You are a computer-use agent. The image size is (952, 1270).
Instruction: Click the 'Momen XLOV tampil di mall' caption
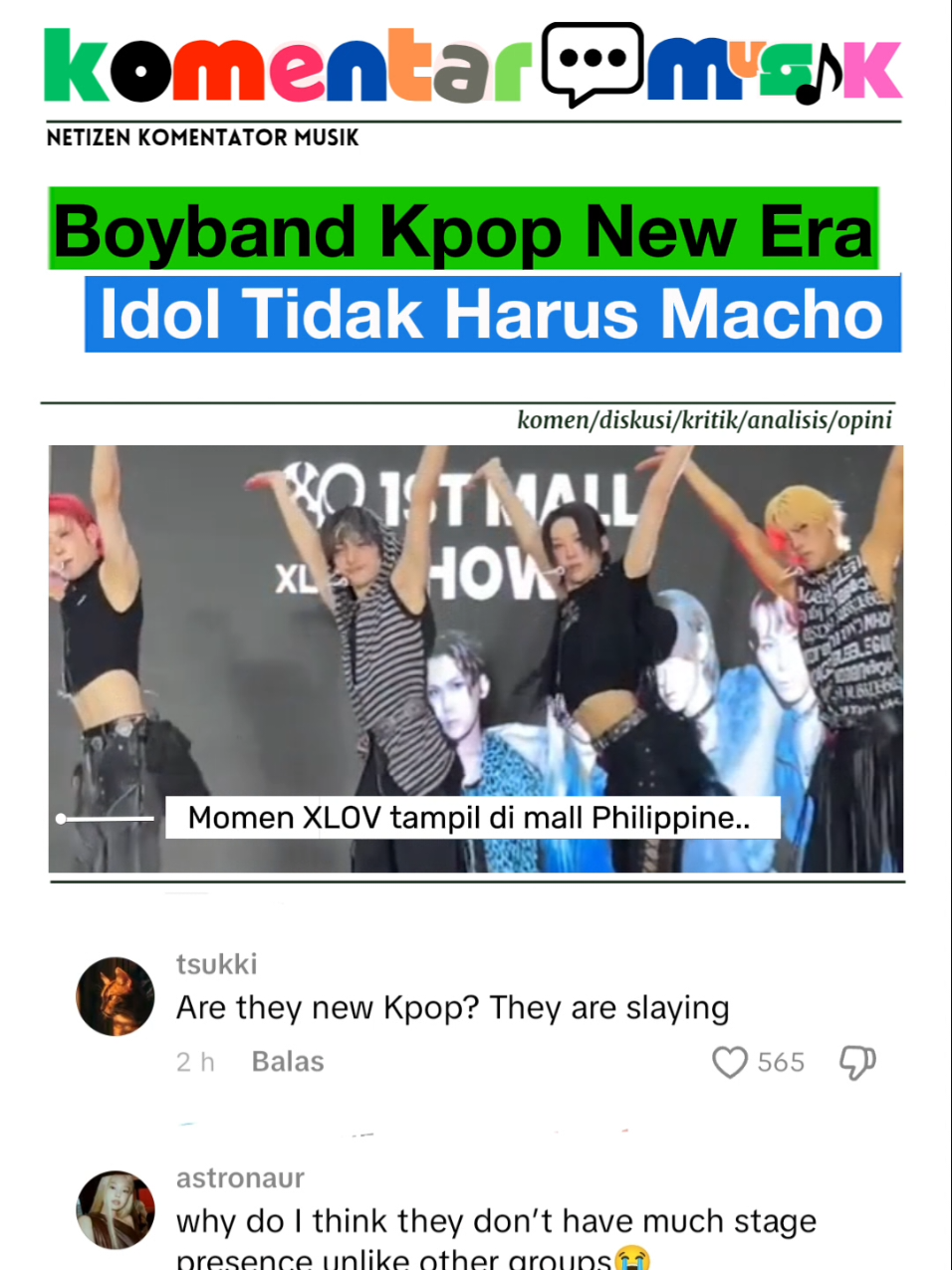click(x=470, y=818)
